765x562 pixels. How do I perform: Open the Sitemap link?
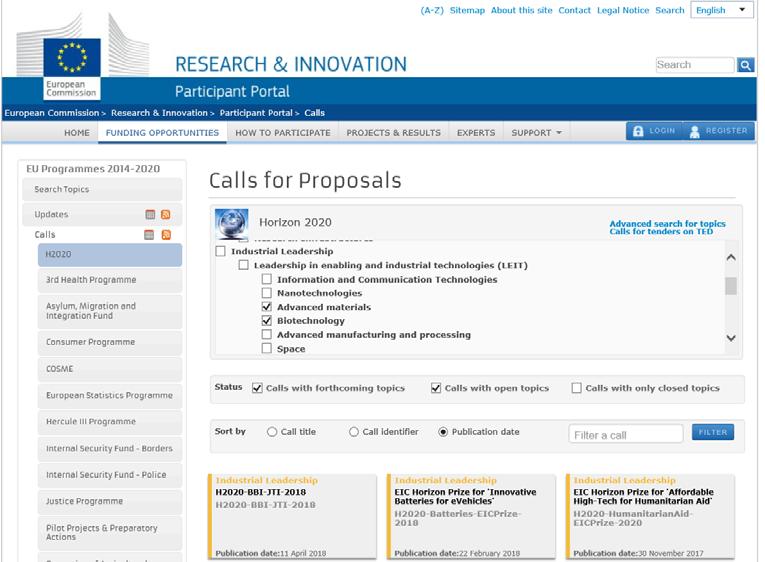[467, 10]
